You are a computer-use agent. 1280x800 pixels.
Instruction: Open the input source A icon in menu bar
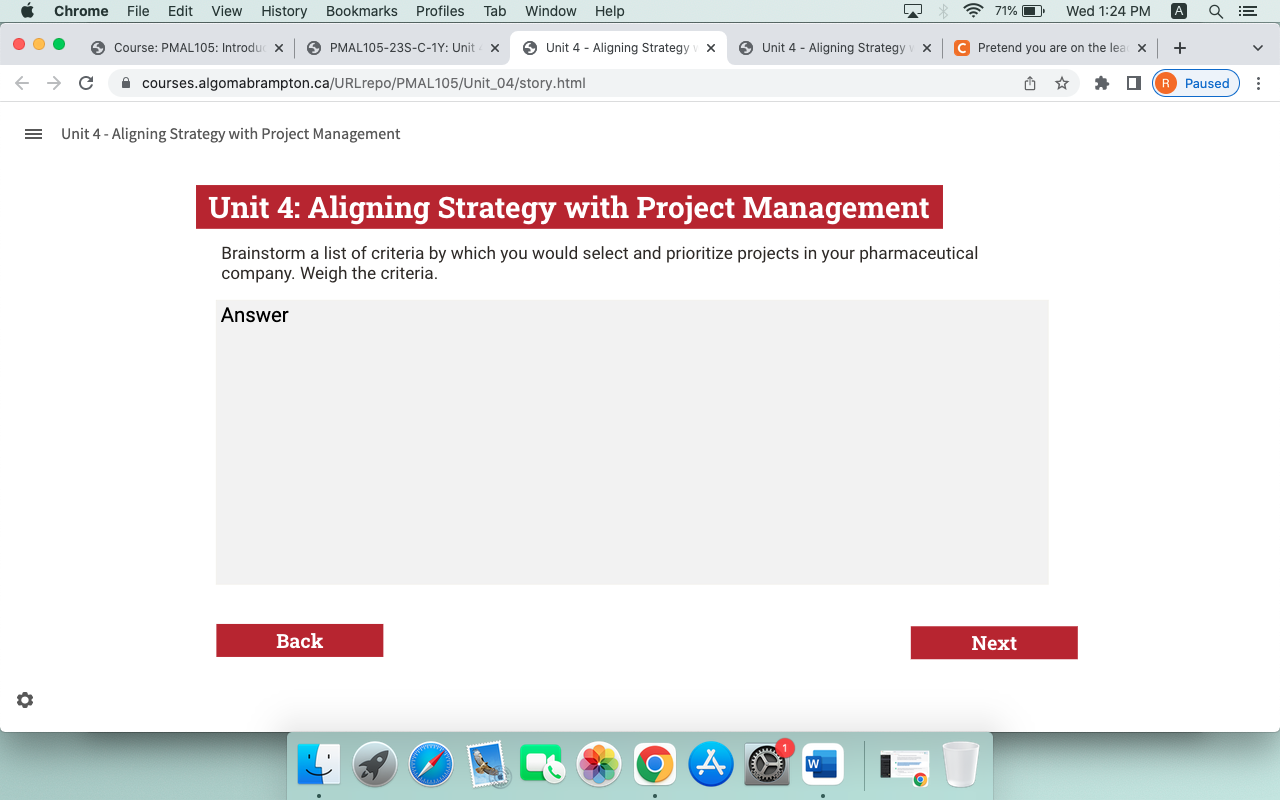(x=1179, y=11)
